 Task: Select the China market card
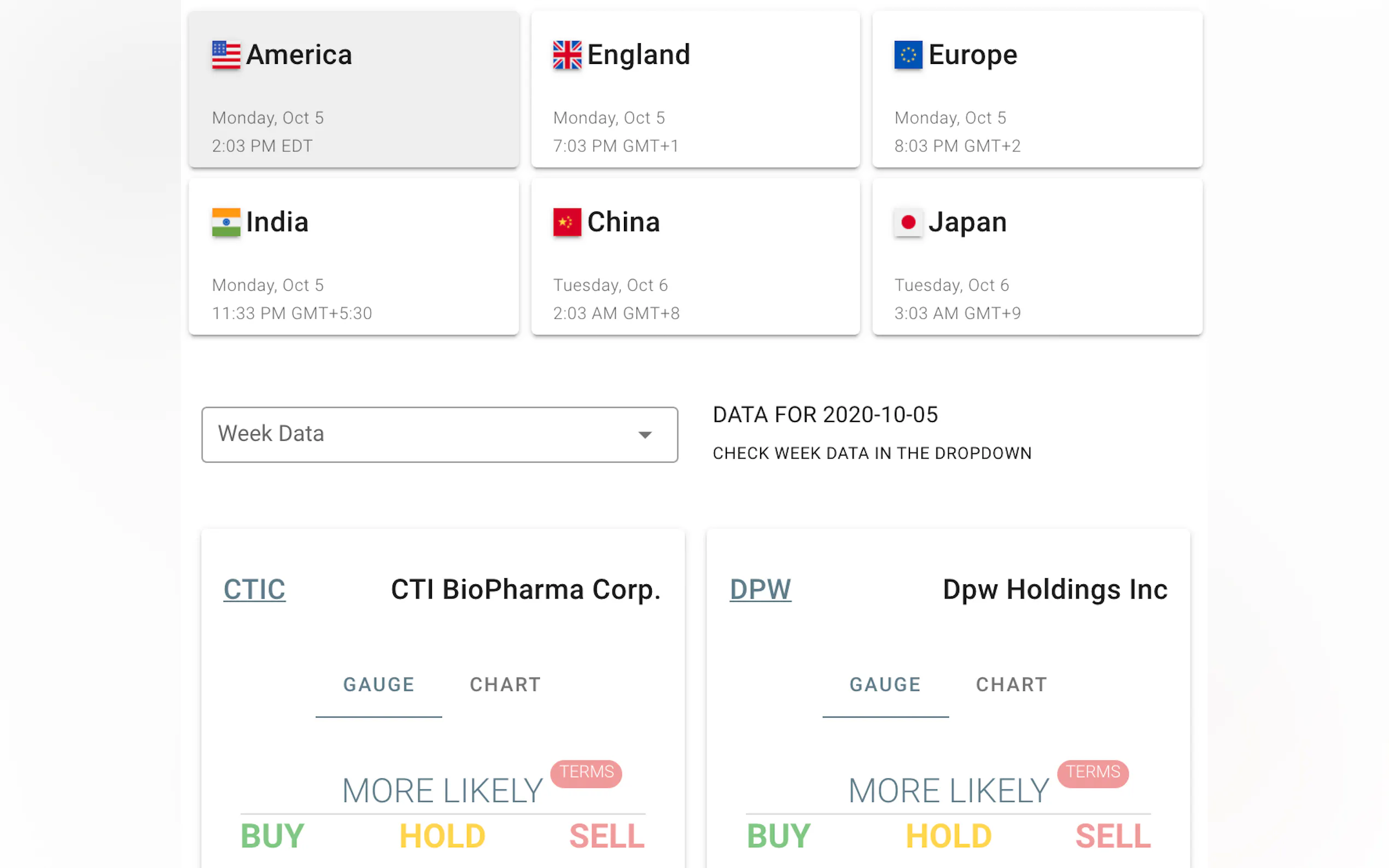pos(696,256)
